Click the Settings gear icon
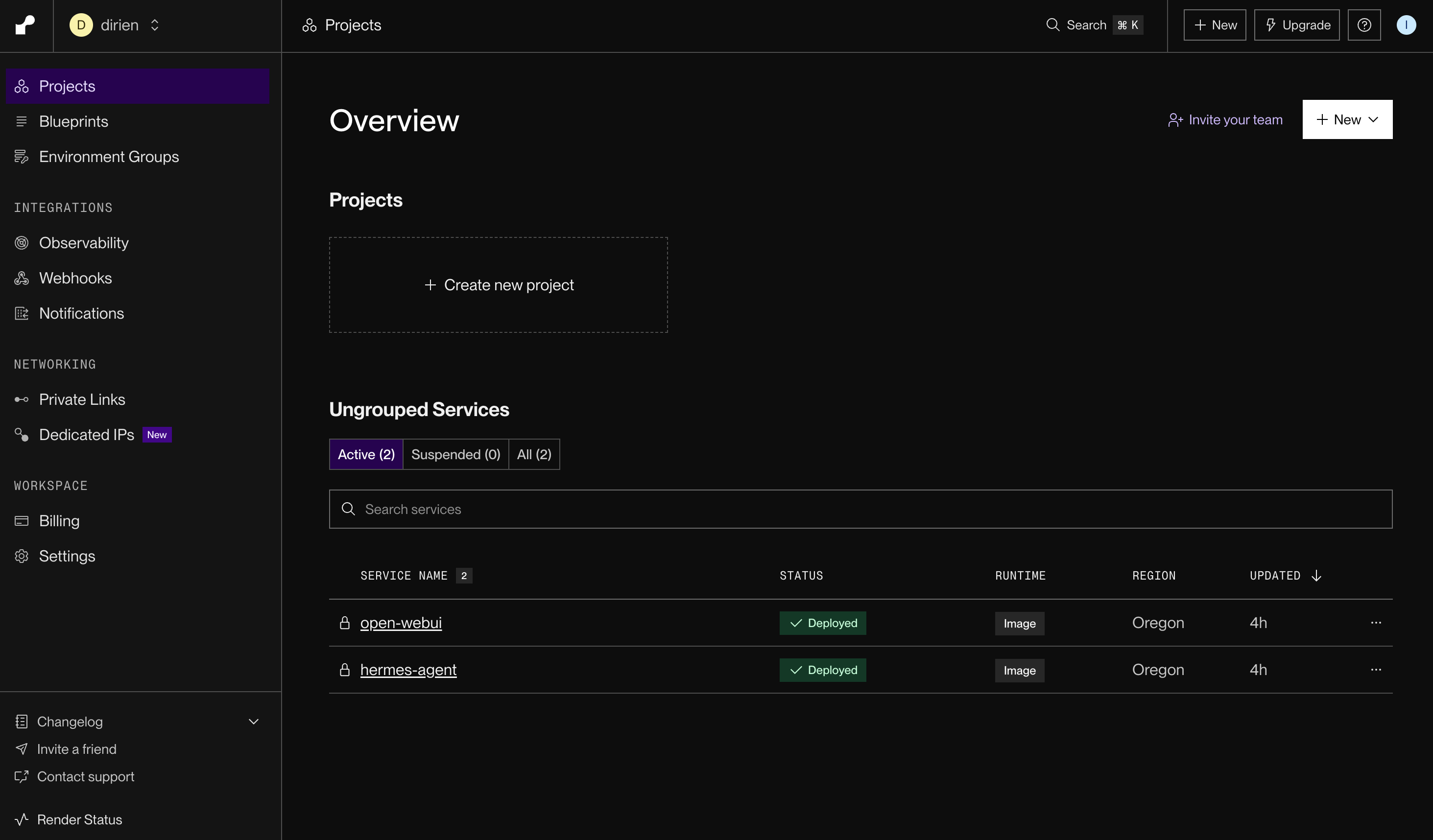Screen dimensions: 1433x840 [x=21, y=557]
